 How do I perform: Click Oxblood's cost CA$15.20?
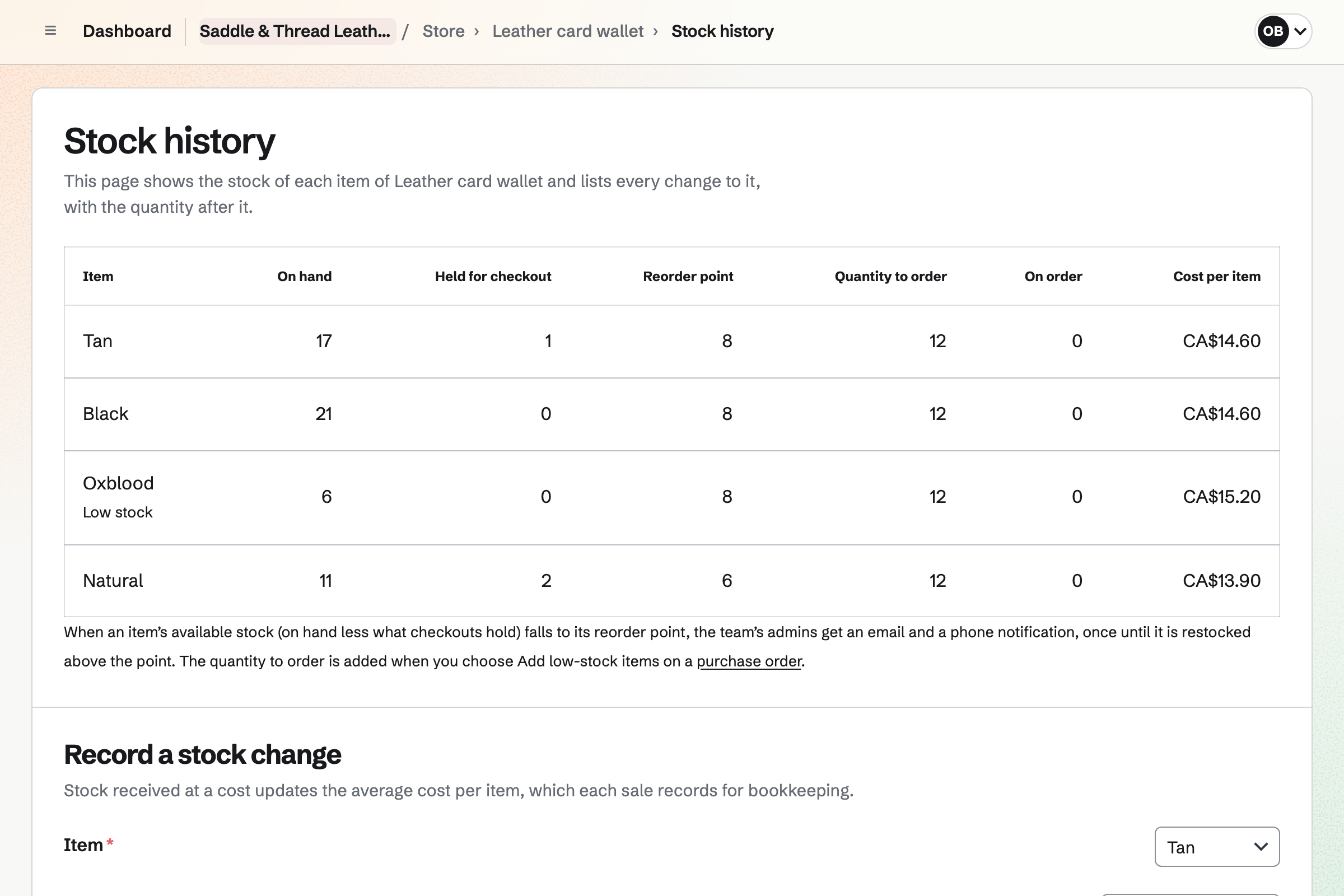[x=1221, y=497]
